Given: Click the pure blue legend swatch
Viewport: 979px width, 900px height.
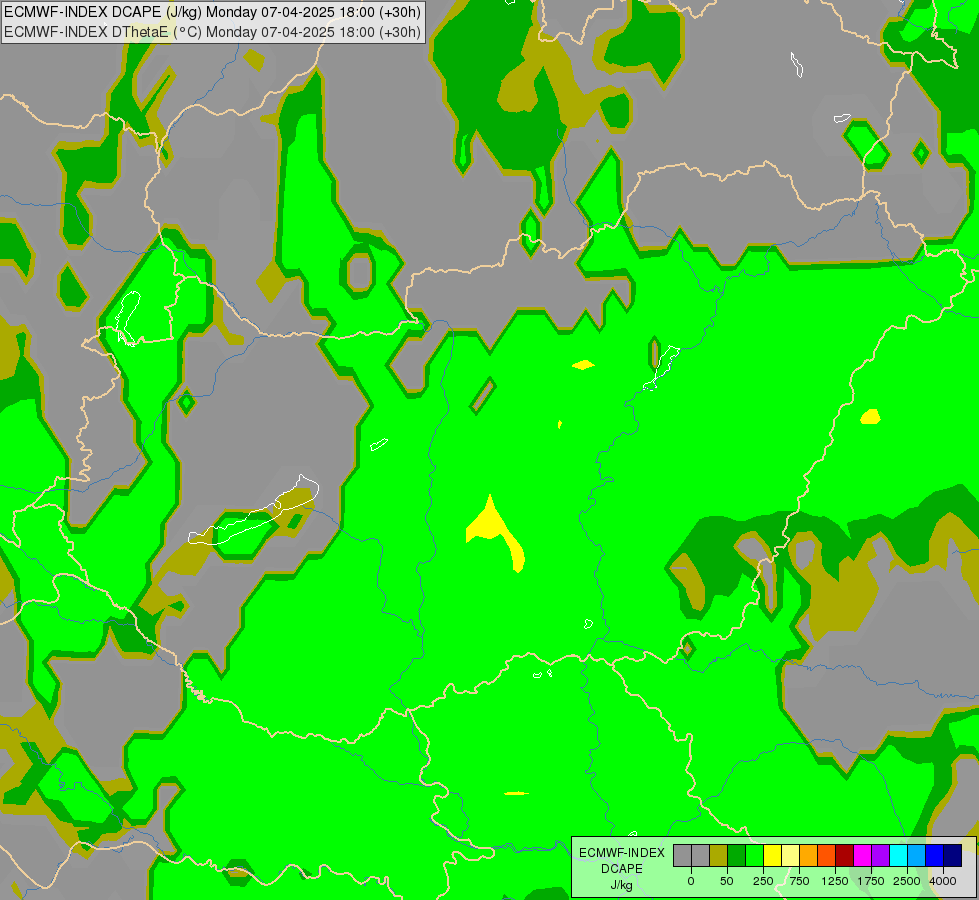Looking at the screenshot, I should (935, 856).
